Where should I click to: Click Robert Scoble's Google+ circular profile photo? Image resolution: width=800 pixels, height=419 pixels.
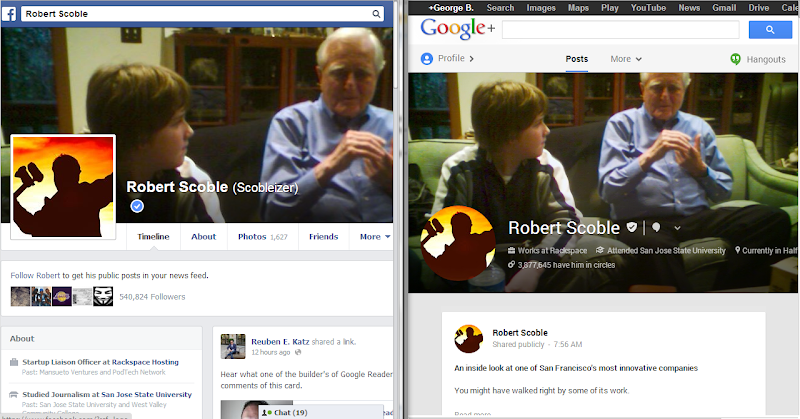coord(458,243)
